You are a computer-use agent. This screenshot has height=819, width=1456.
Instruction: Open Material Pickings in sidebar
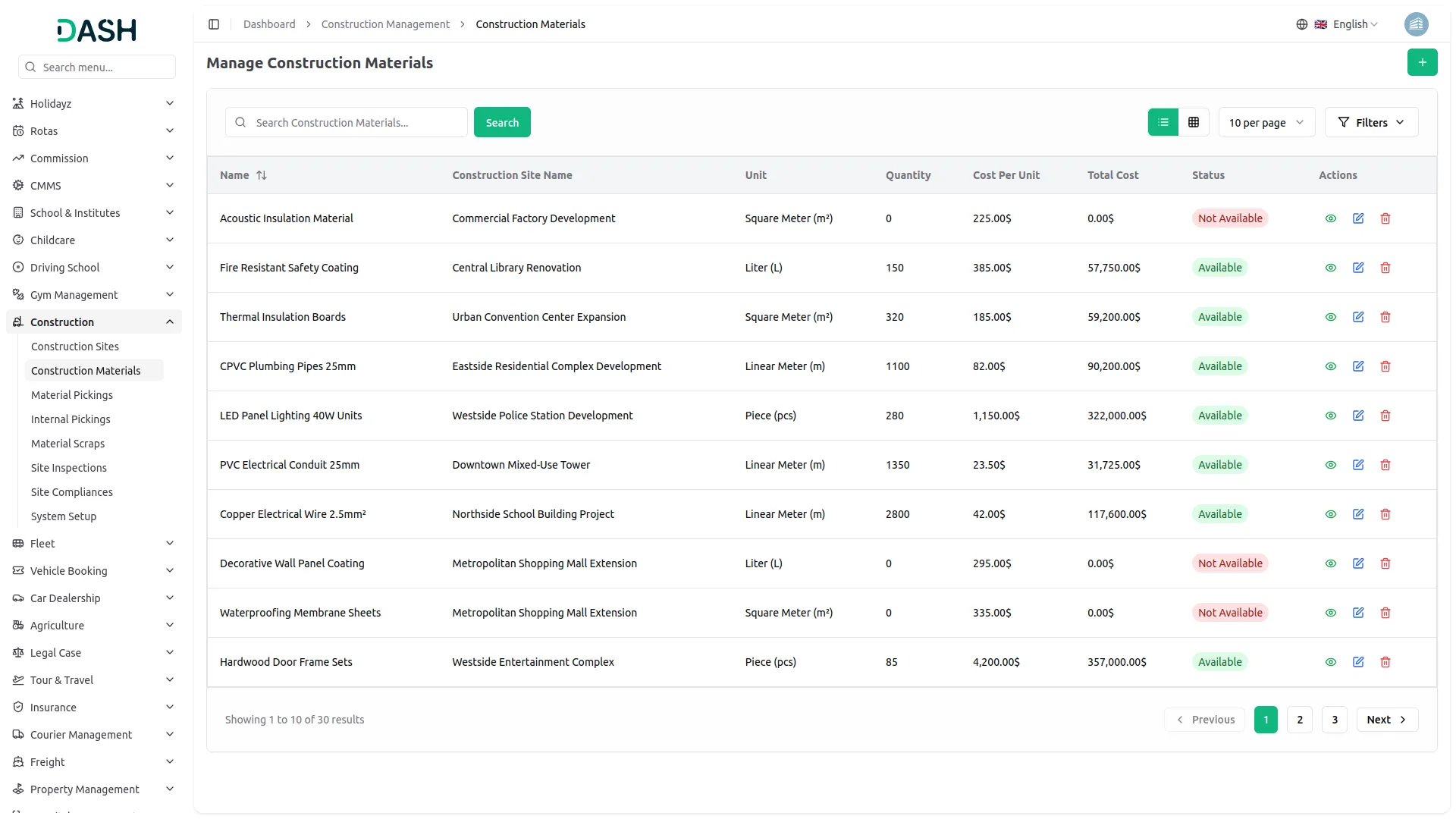pyautogui.click(x=72, y=395)
